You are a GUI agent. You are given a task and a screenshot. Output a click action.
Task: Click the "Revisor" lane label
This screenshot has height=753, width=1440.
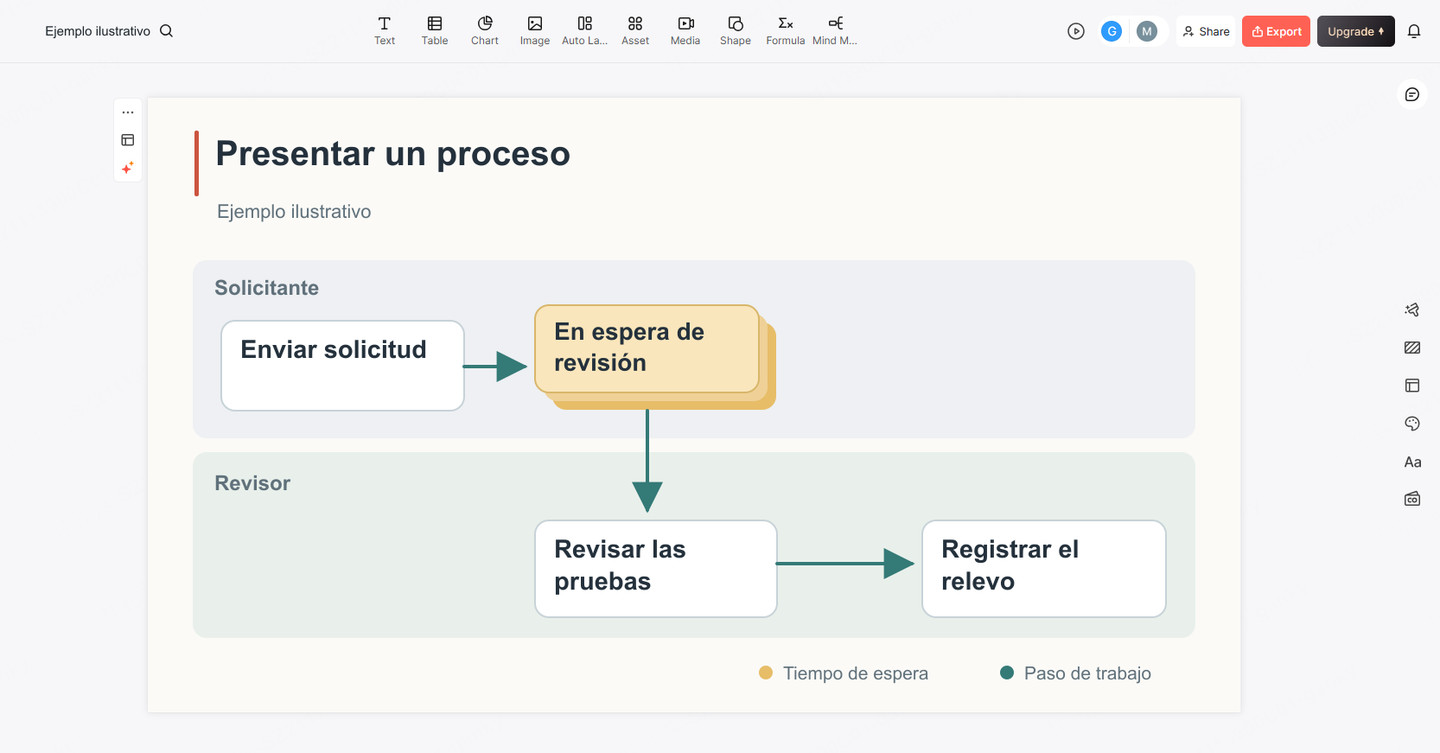(x=253, y=483)
